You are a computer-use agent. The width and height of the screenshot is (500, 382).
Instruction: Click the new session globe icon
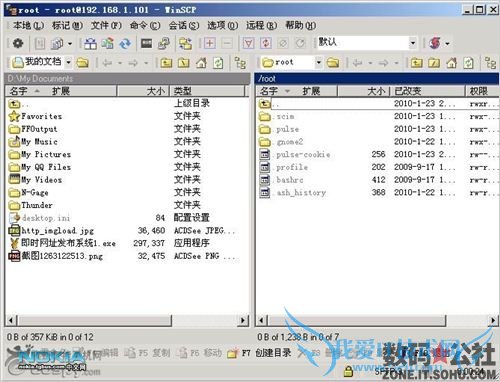click(x=435, y=43)
